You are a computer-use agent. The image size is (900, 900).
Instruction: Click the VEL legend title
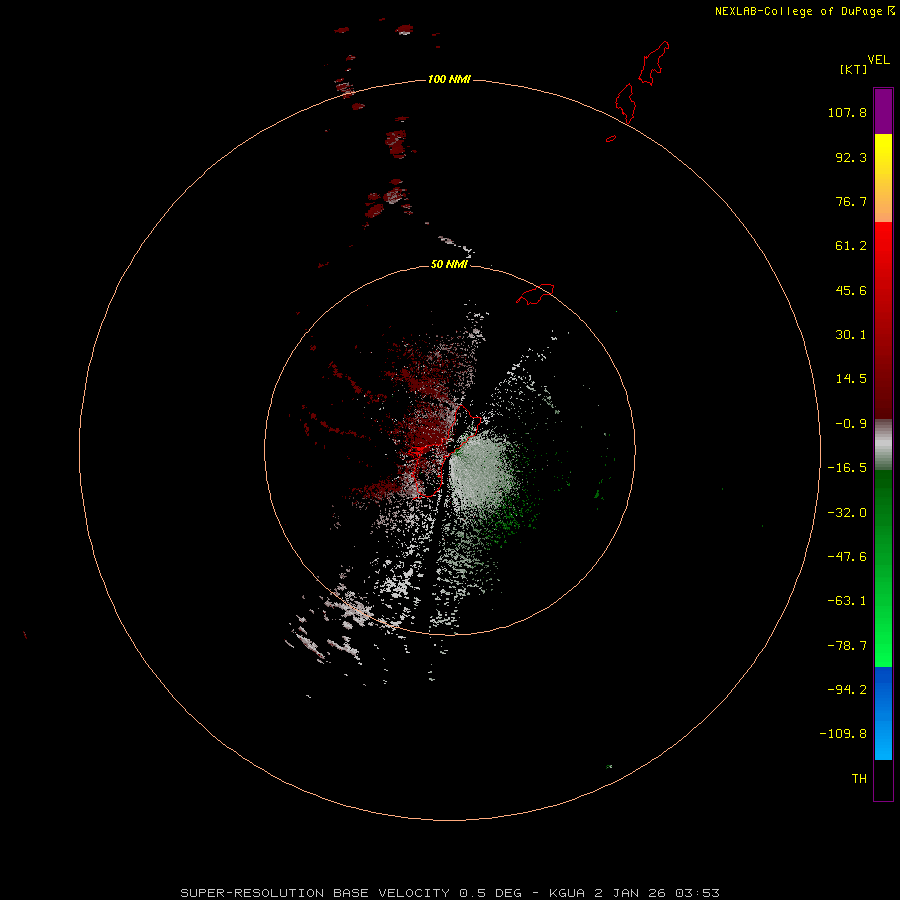tap(878, 60)
